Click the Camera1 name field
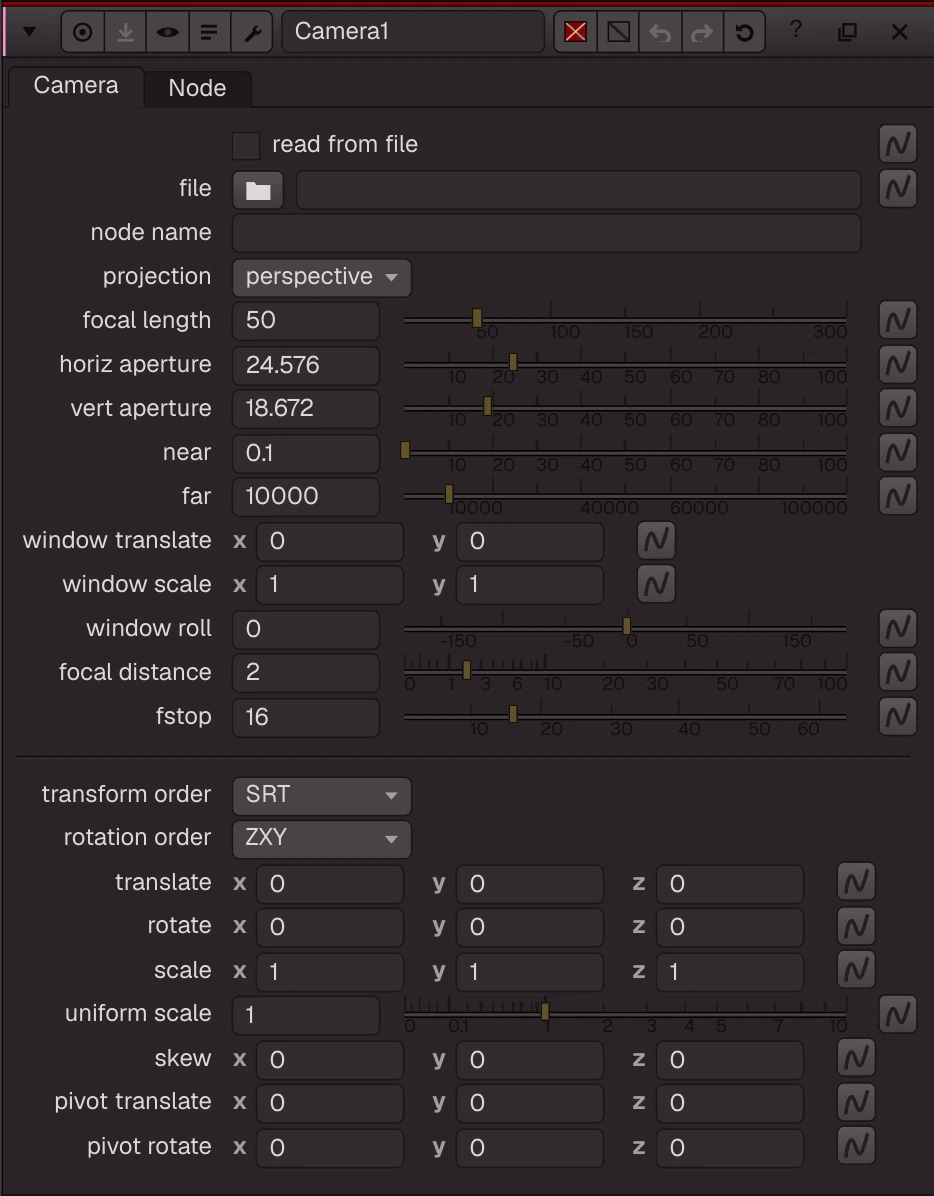 pos(413,32)
